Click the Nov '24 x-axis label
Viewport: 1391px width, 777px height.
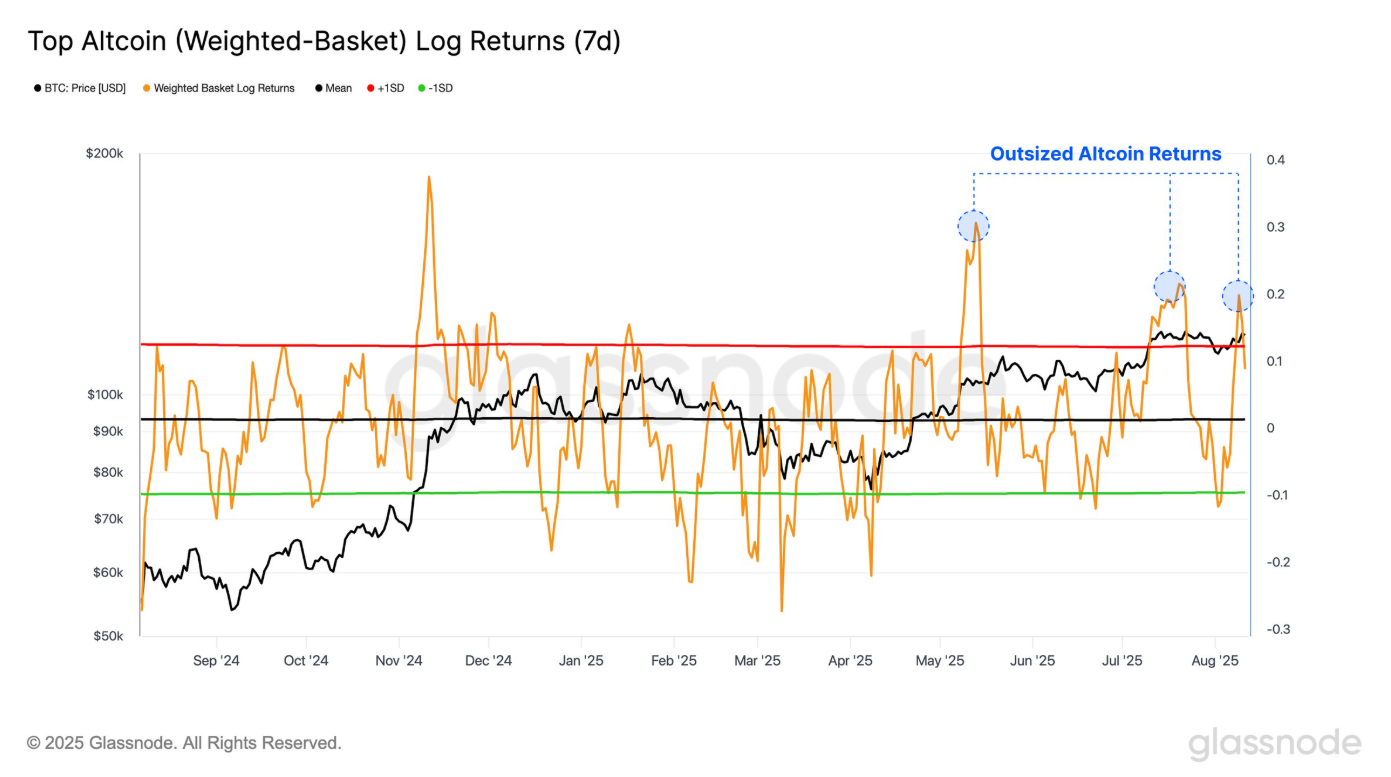(399, 661)
